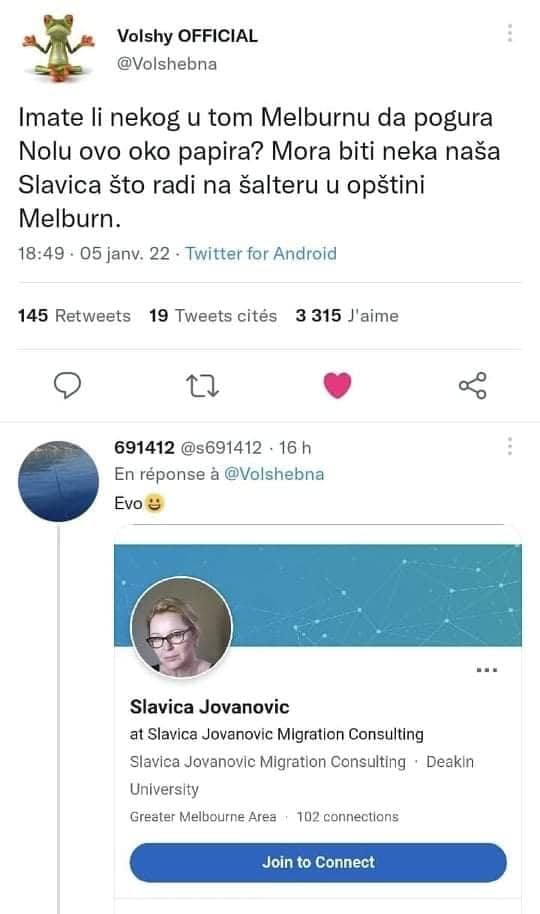The height and width of the screenshot is (914, 540).
Task: View the 3 315 J'aime list
Action: point(347,316)
